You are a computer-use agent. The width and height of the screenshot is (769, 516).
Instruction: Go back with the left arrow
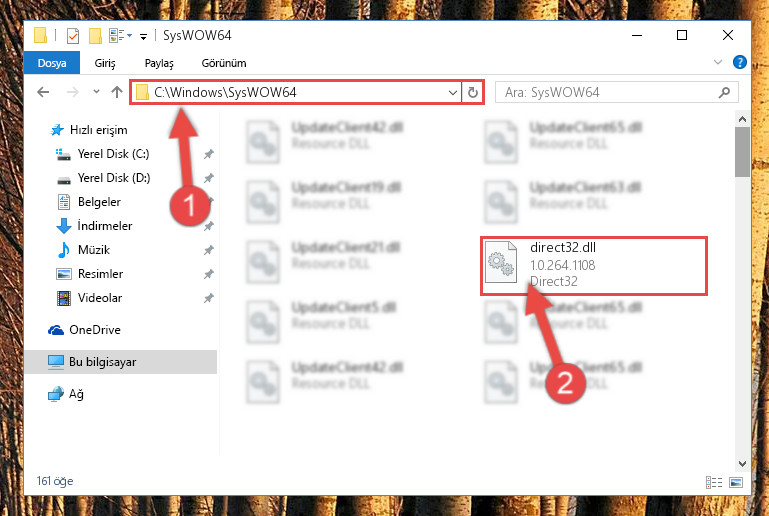tap(43, 92)
